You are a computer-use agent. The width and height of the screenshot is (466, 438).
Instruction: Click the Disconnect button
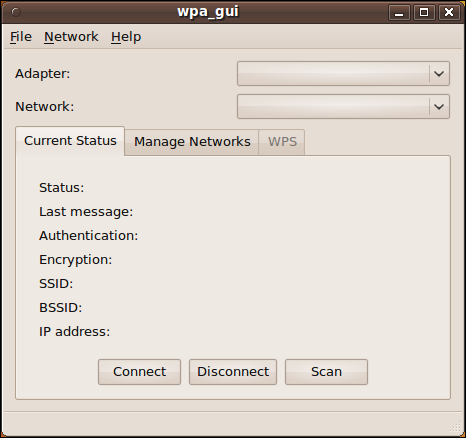point(233,372)
